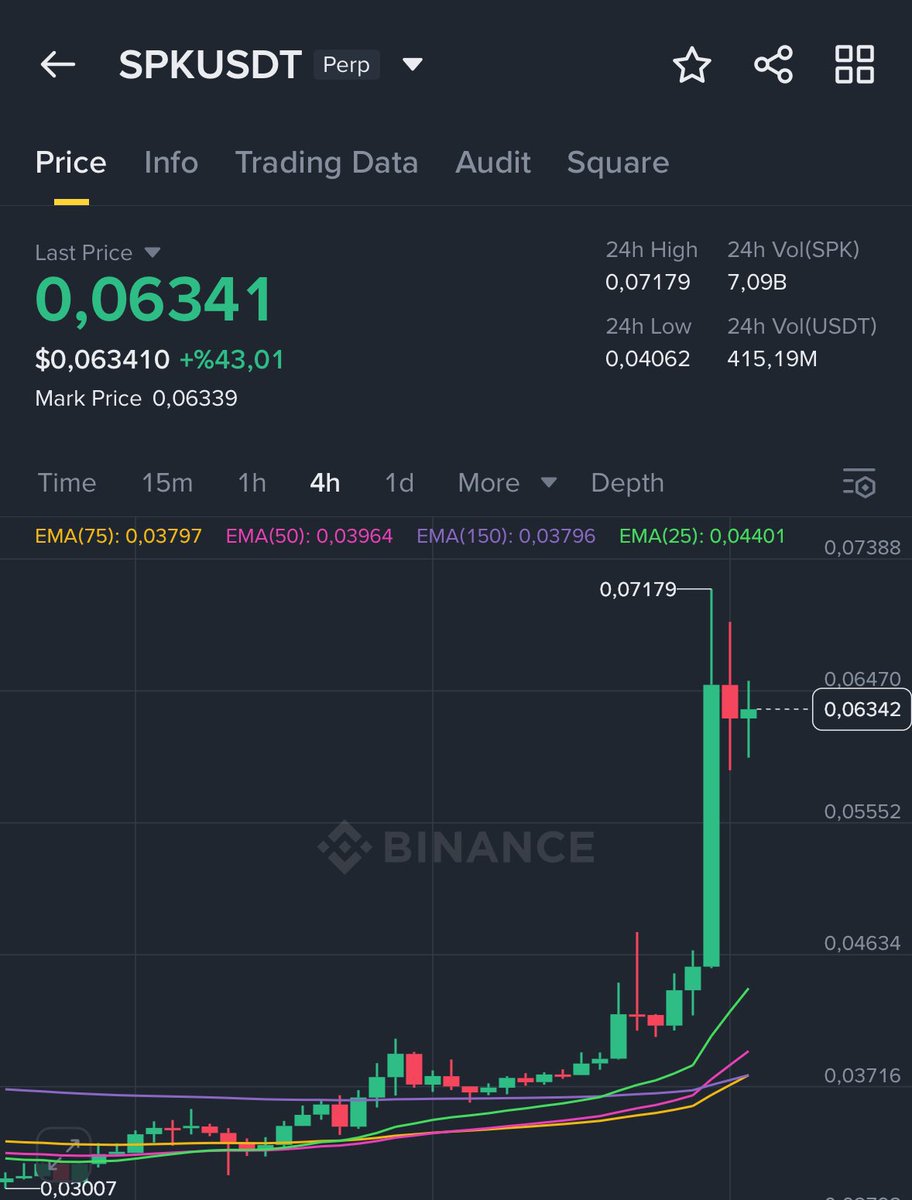Tap the Mark Price 0,06339 value
The height and width of the screenshot is (1200, 912).
(195, 399)
